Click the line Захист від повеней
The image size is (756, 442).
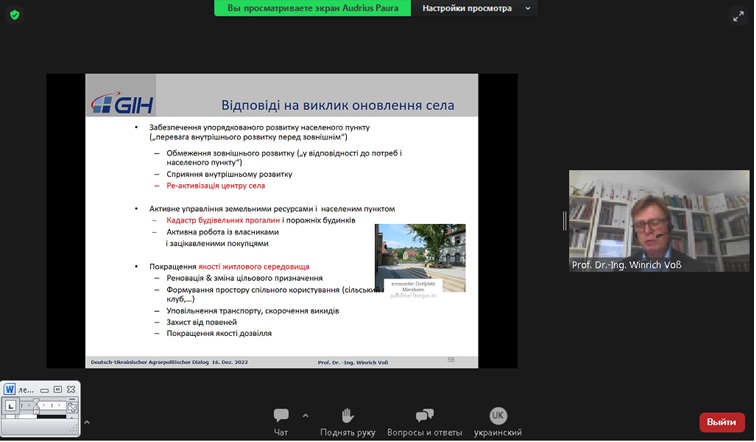point(202,322)
